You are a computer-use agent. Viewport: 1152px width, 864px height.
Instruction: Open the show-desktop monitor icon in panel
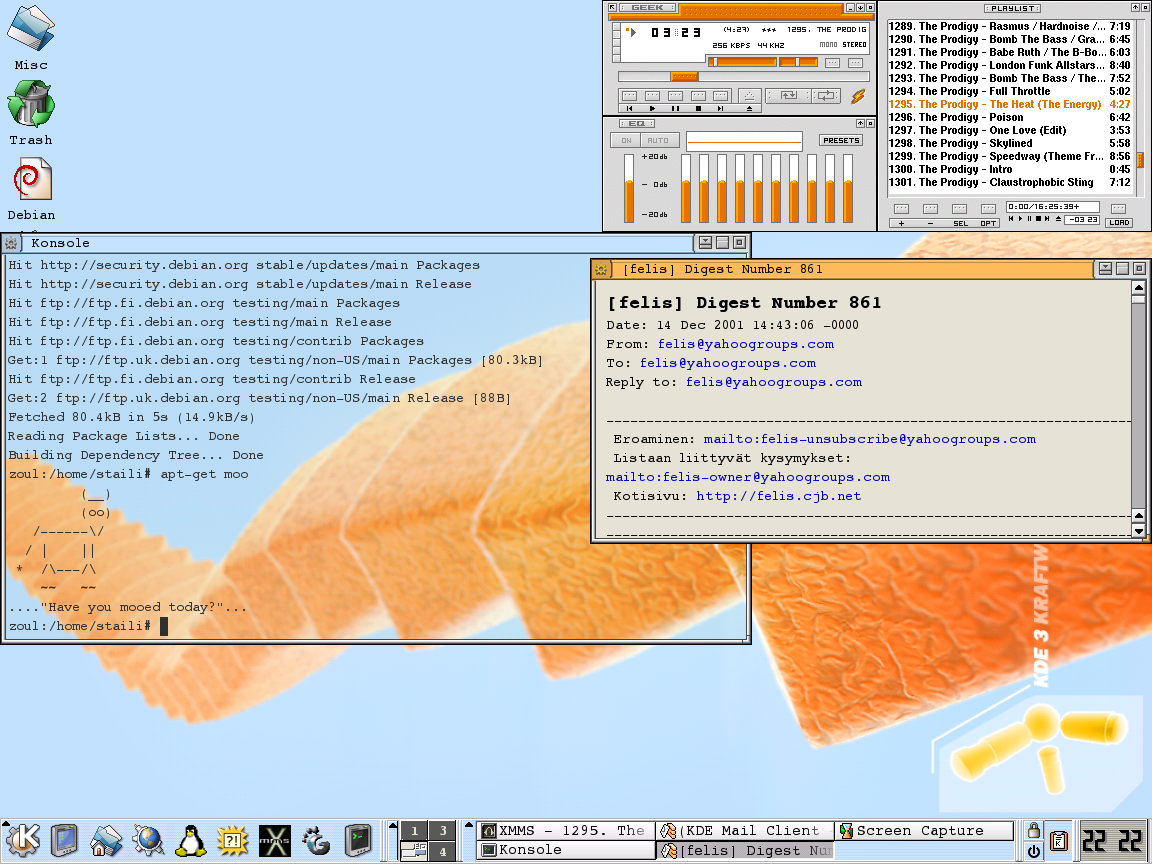(x=65, y=840)
